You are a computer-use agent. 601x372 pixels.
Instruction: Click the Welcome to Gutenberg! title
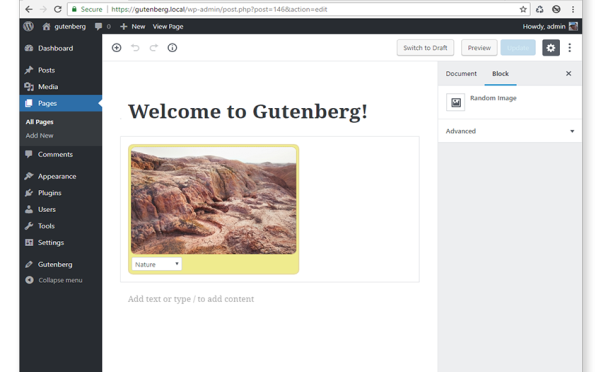pyautogui.click(x=248, y=111)
